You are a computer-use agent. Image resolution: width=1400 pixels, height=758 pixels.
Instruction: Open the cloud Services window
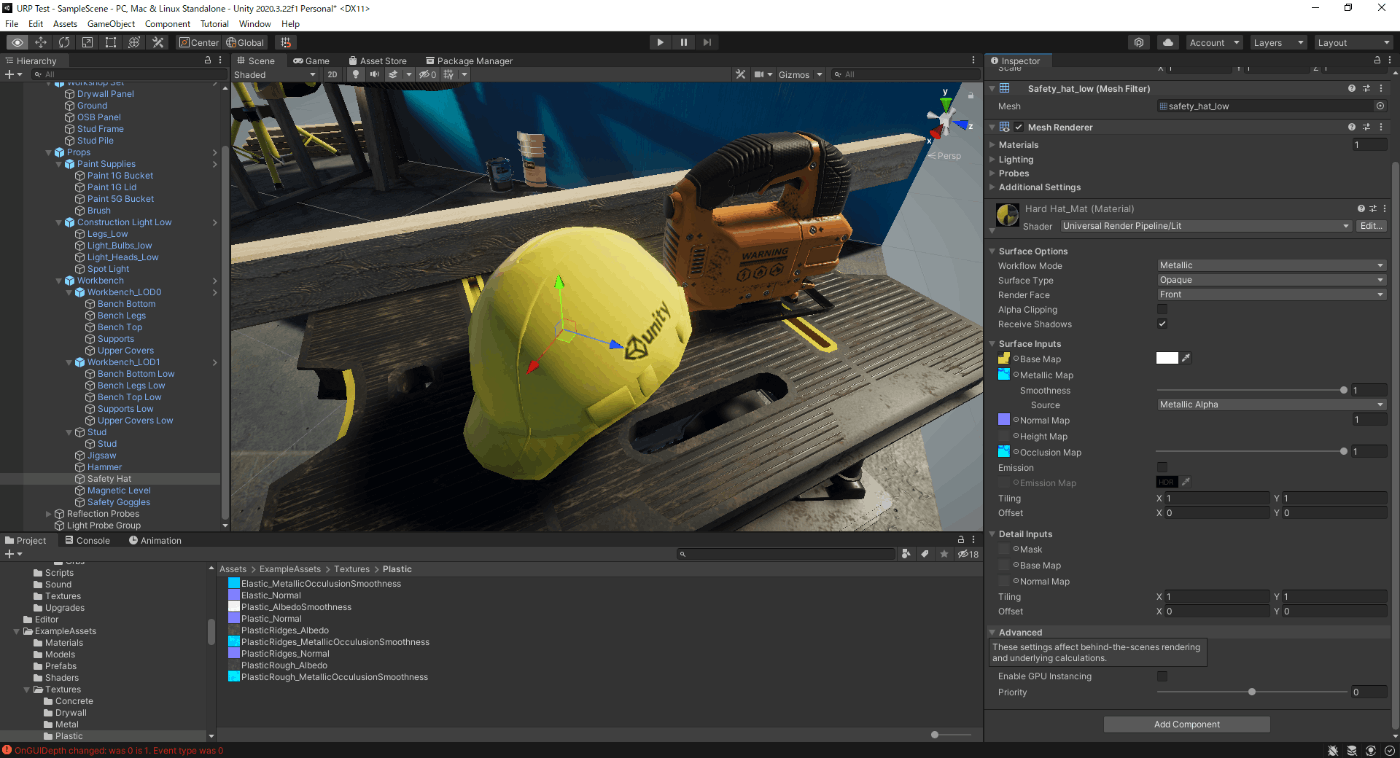(x=1167, y=42)
